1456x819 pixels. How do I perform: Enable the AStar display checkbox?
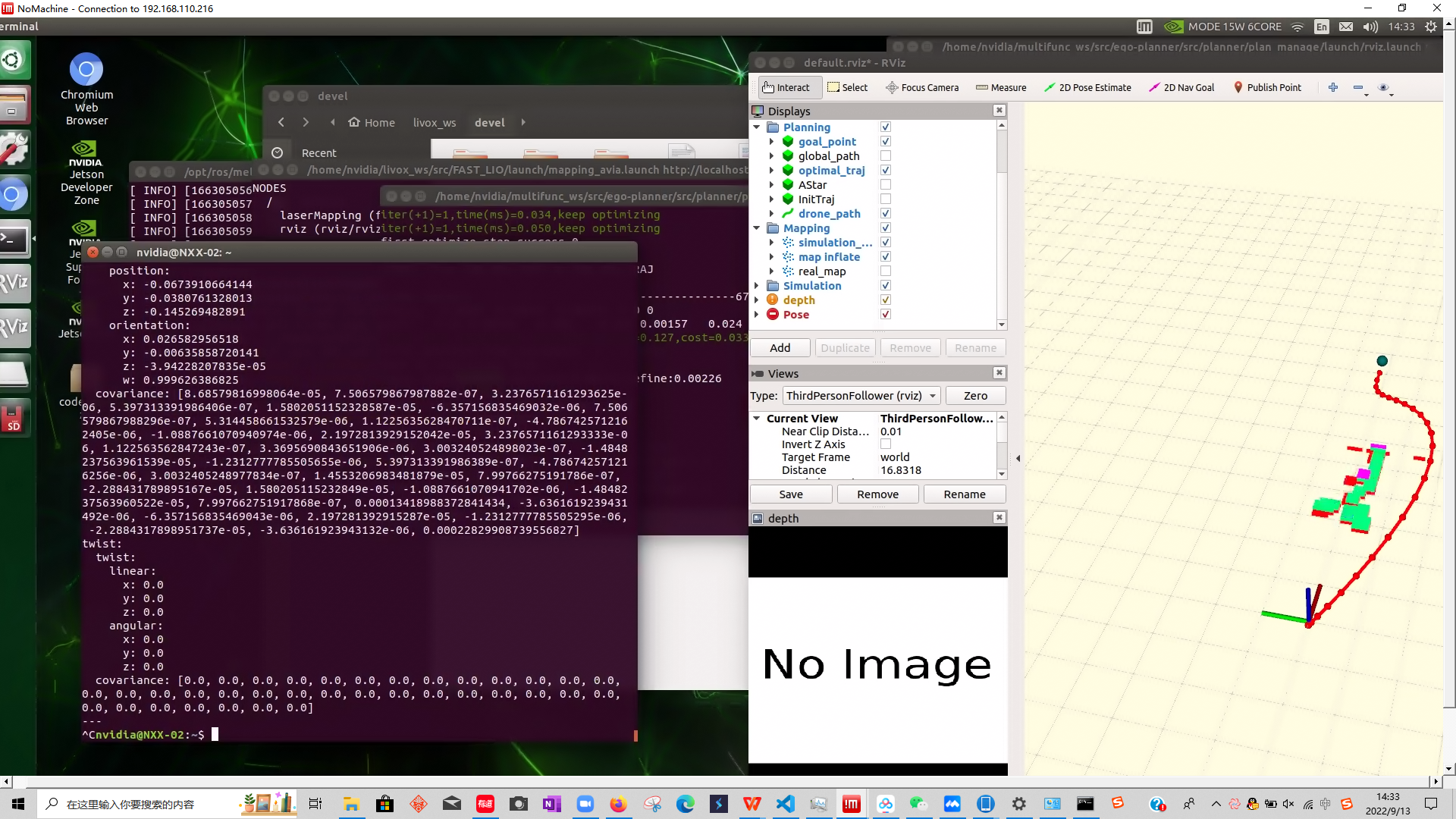coord(885,185)
